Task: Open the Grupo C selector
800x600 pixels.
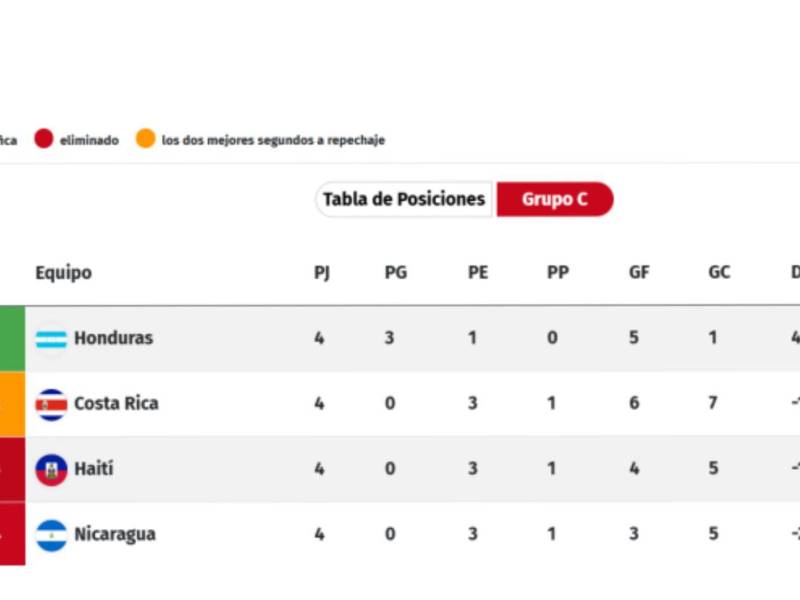Action: click(x=555, y=199)
